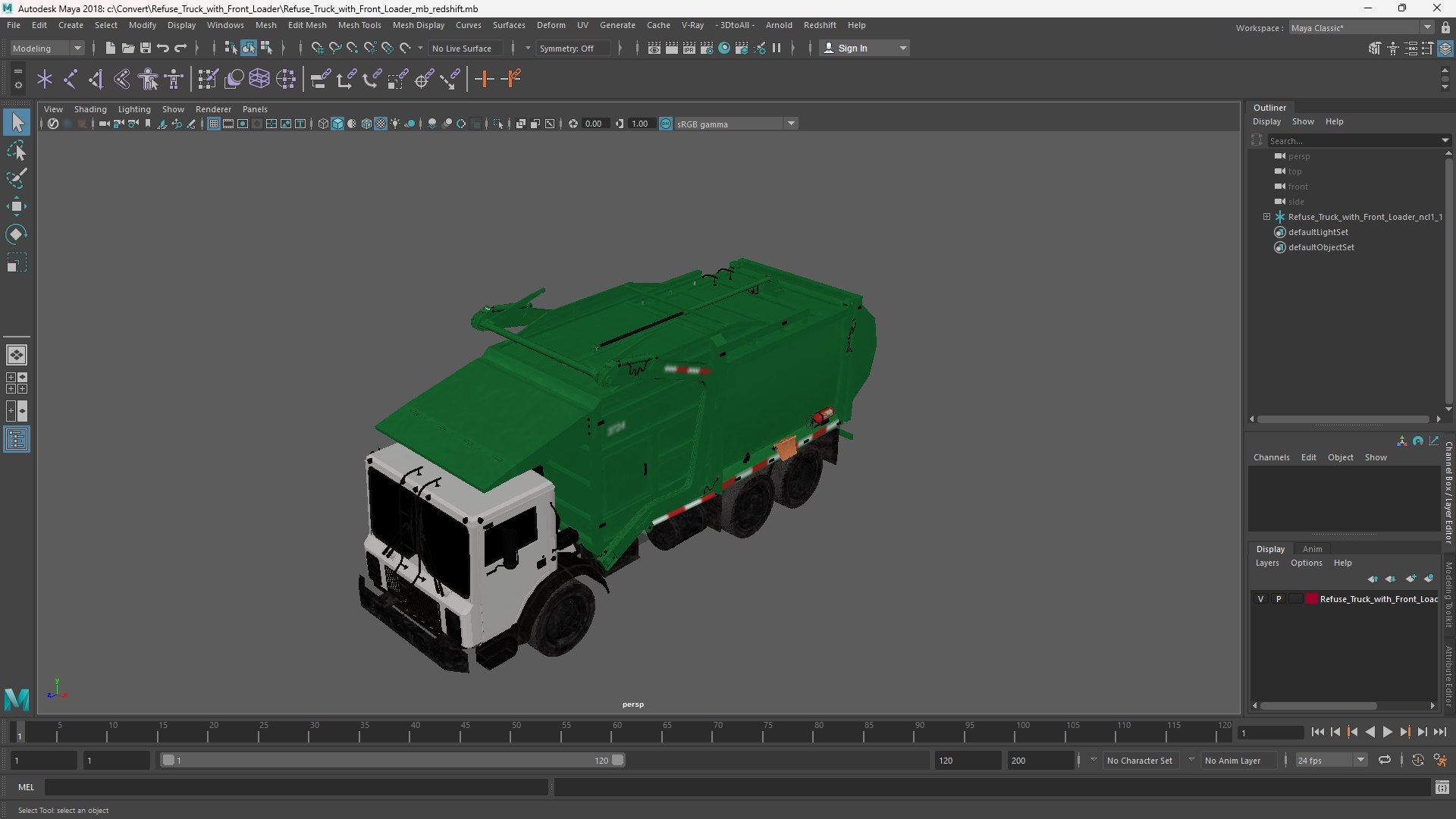Click the time range slider bar

(x=392, y=760)
